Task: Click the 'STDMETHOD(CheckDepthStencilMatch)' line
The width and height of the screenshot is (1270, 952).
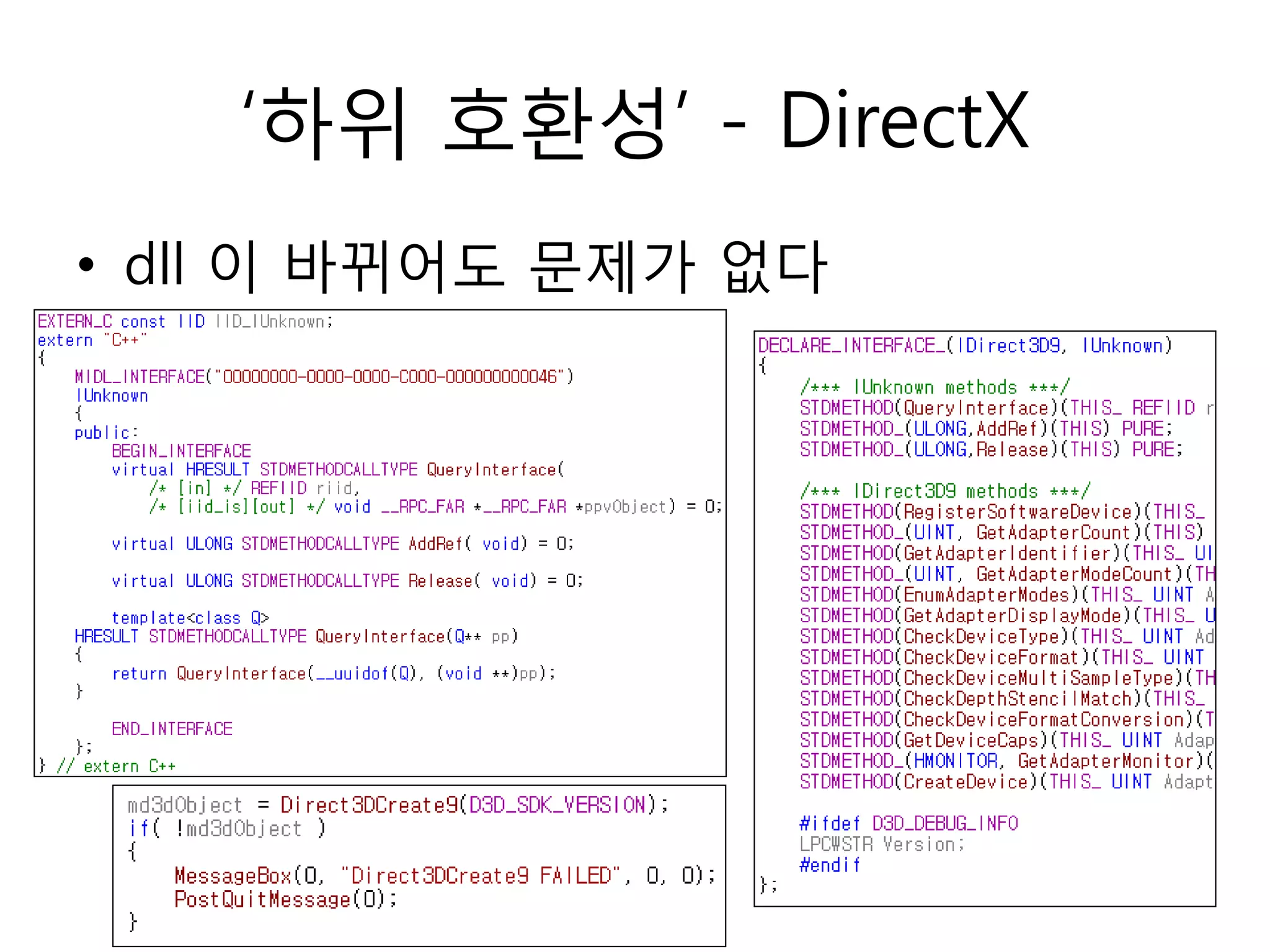Action: [1003, 699]
